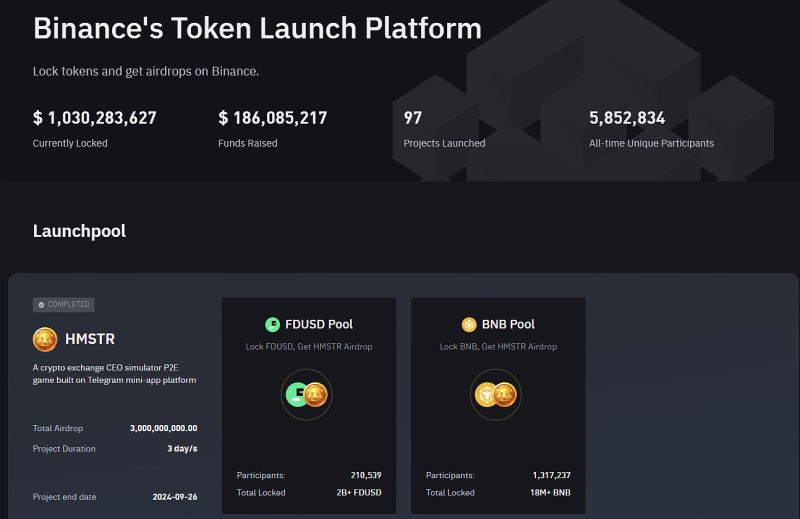
Task: Click the COMPLETED status badge
Action: click(64, 305)
